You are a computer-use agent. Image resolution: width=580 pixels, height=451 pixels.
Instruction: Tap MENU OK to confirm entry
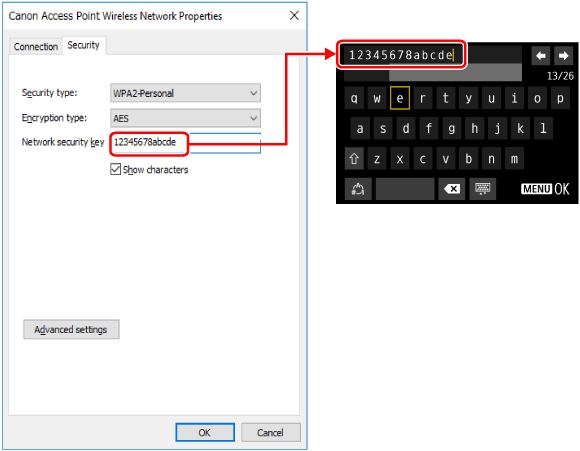[545, 189]
